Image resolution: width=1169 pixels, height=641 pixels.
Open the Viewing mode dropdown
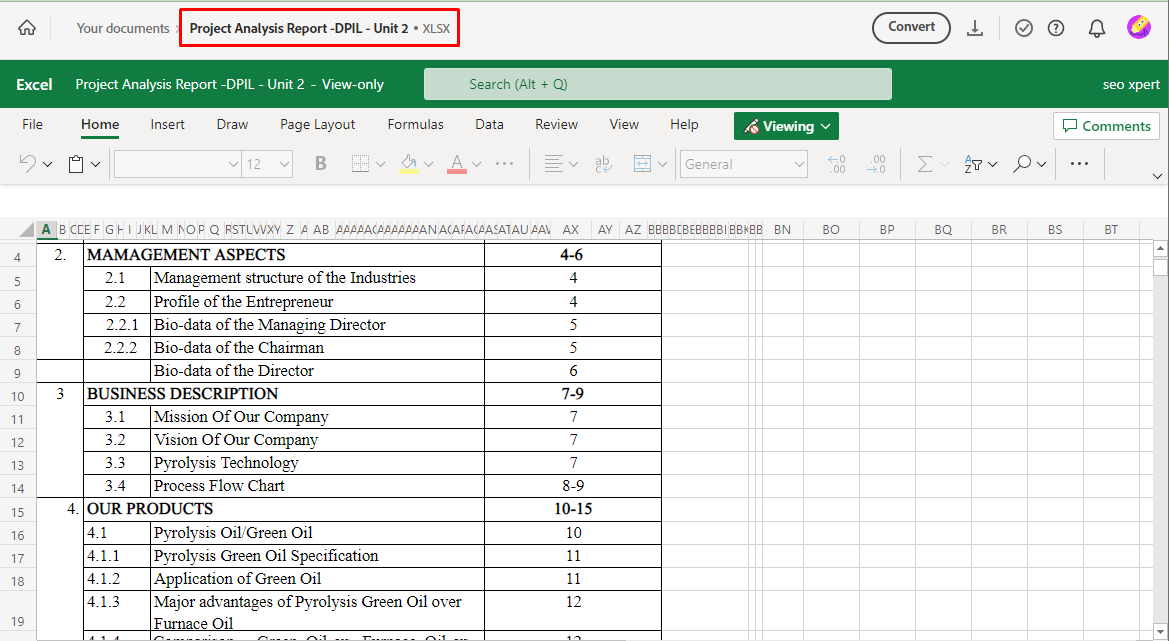[786, 125]
